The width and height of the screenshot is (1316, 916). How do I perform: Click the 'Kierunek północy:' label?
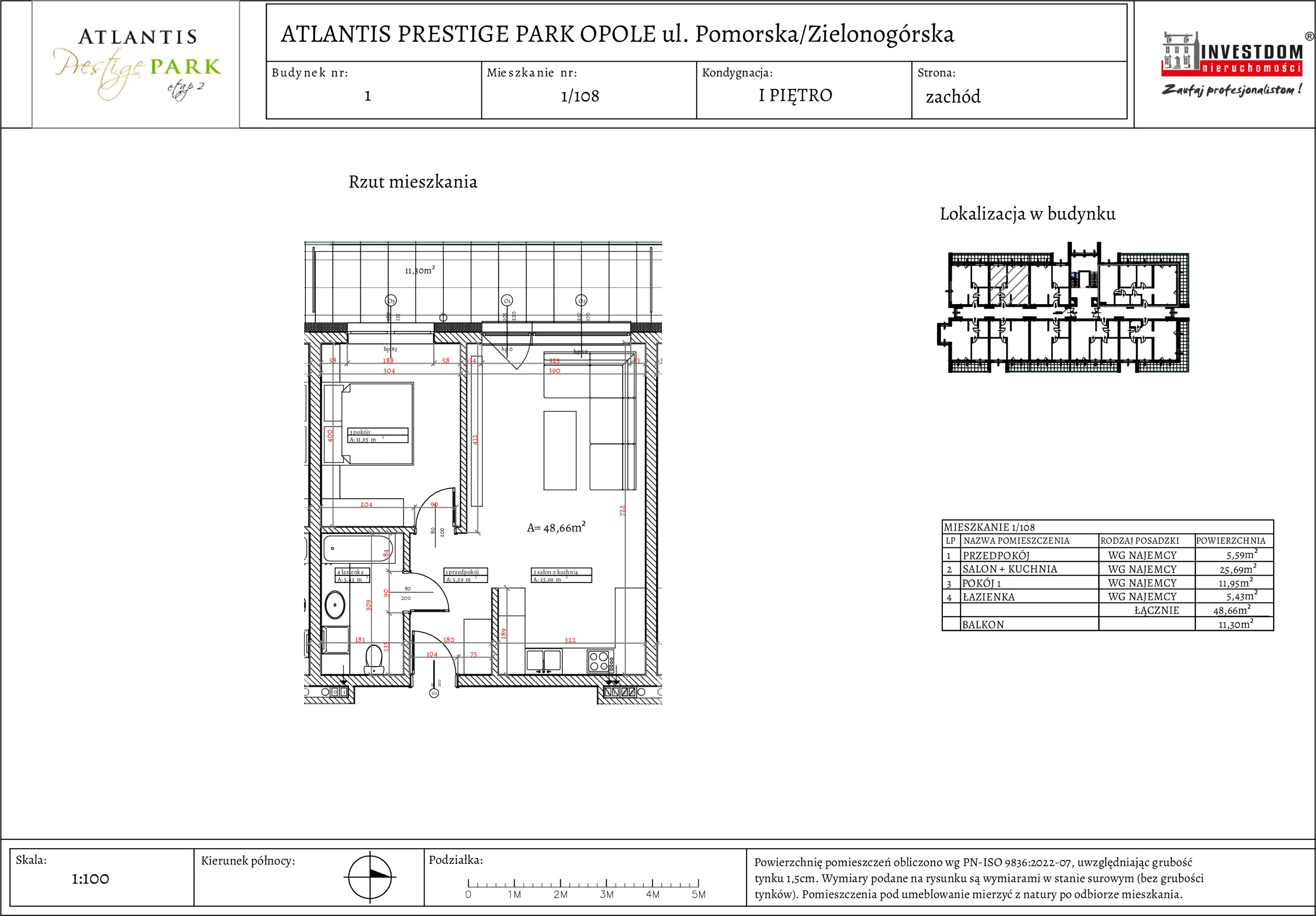pyautogui.click(x=248, y=861)
